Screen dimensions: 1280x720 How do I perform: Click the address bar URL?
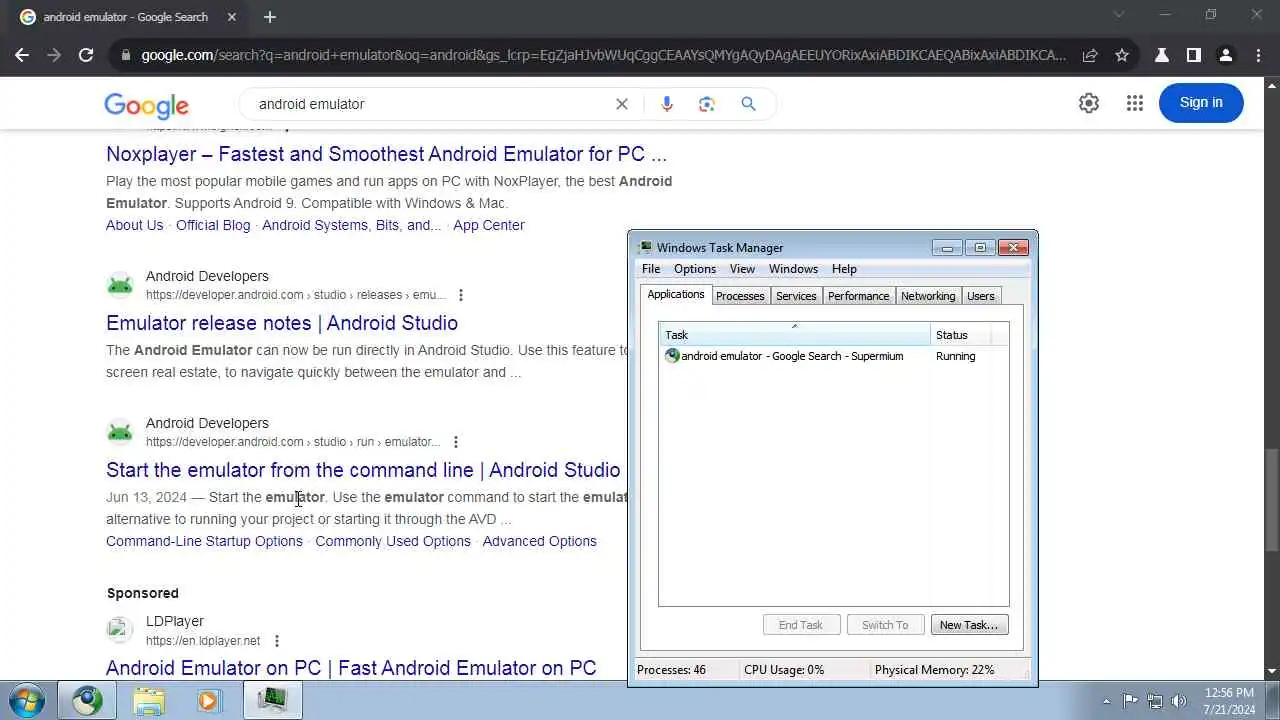603,56
